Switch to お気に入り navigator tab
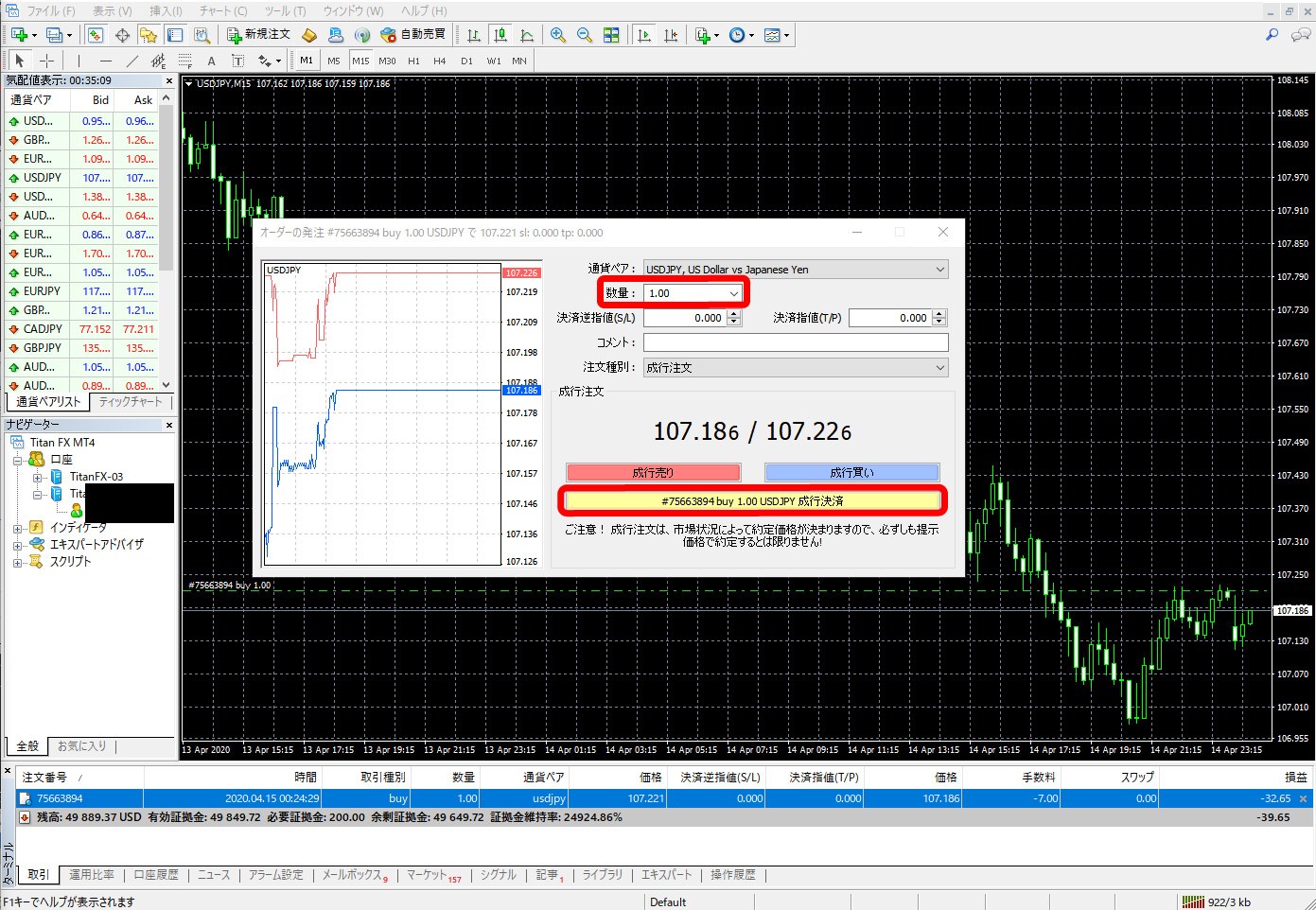This screenshot has height=910, width=1316. click(82, 746)
